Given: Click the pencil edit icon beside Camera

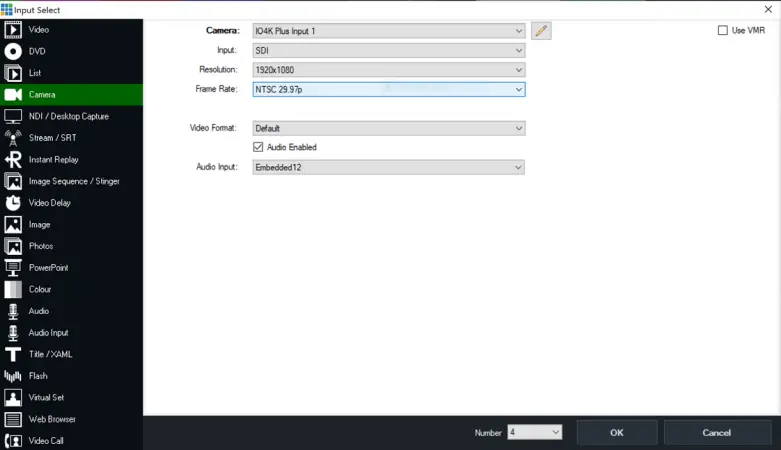Looking at the screenshot, I should (541, 31).
